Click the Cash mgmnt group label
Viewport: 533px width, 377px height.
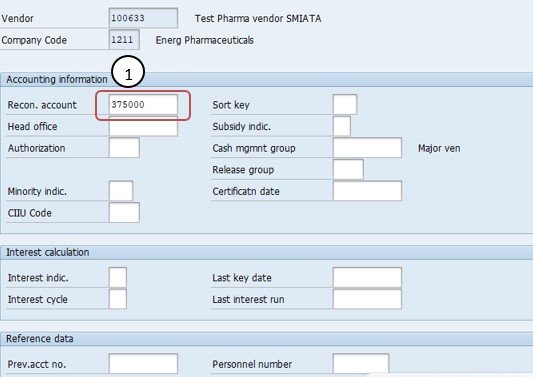[x=254, y=149]
